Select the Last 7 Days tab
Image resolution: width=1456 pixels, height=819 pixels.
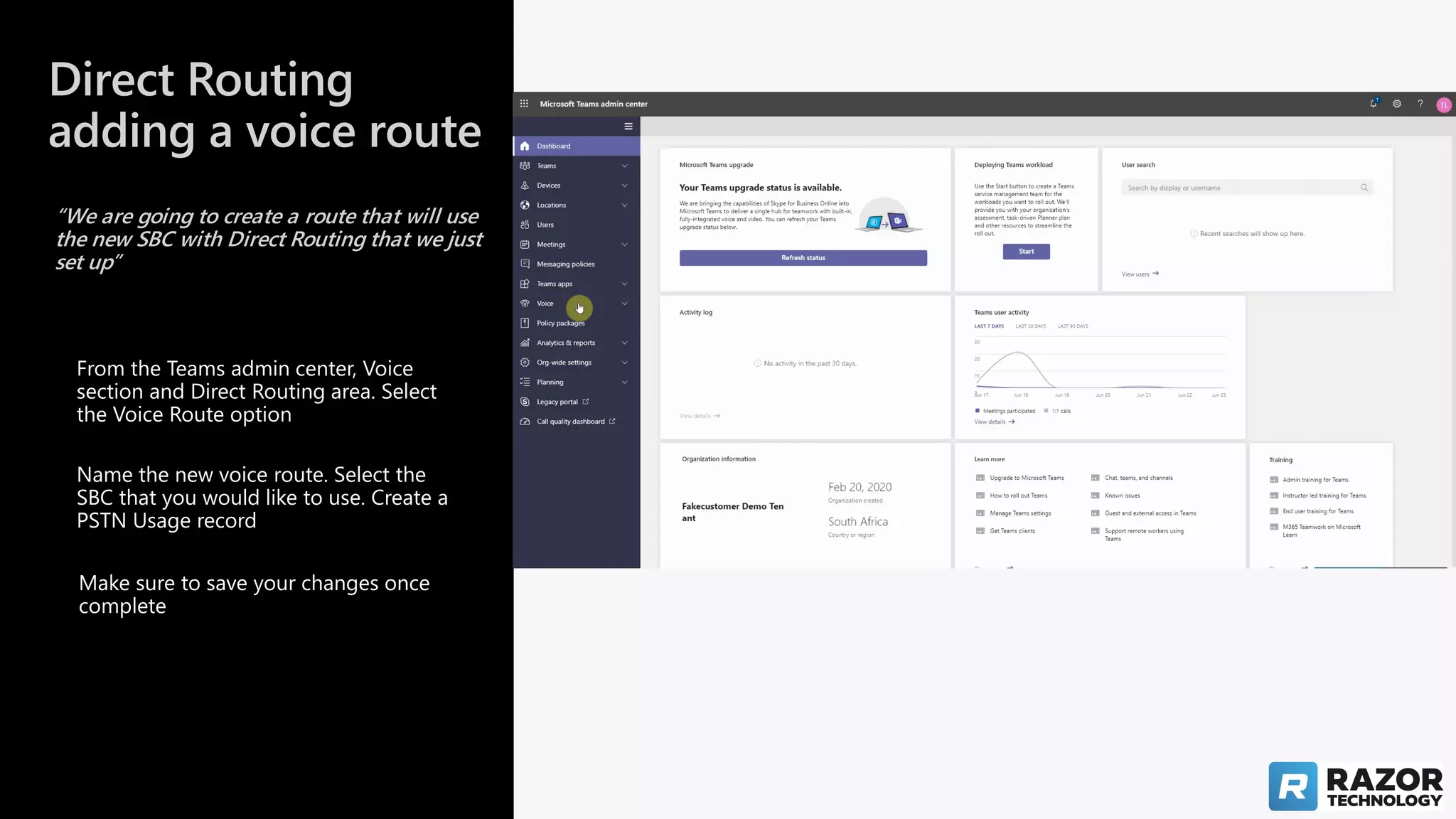[x=989, y=326]
